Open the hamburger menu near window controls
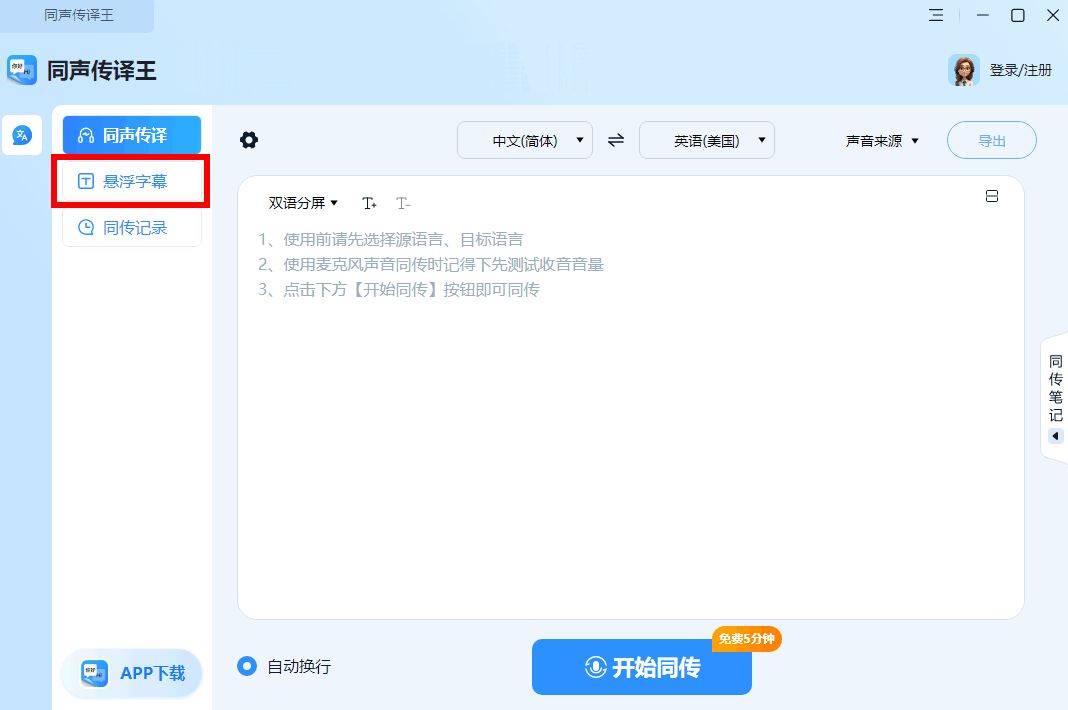The image size is (1068, 710). point(936,16)
